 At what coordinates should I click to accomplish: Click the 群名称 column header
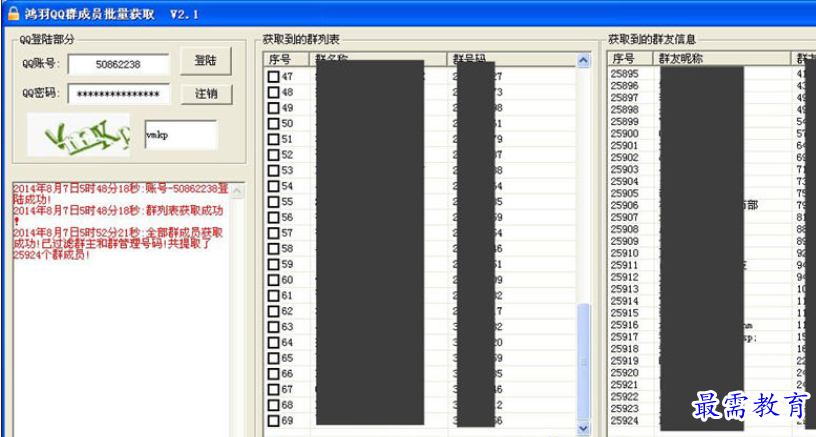pos(378,59)
